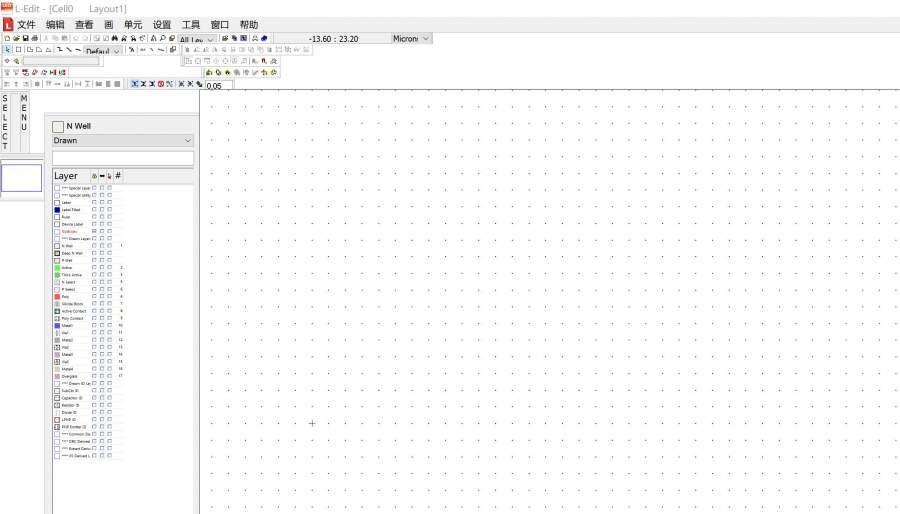Open the 工具 menu
Image resolution: width=900 pixels, height=514 pixels.
pos(191,25)
